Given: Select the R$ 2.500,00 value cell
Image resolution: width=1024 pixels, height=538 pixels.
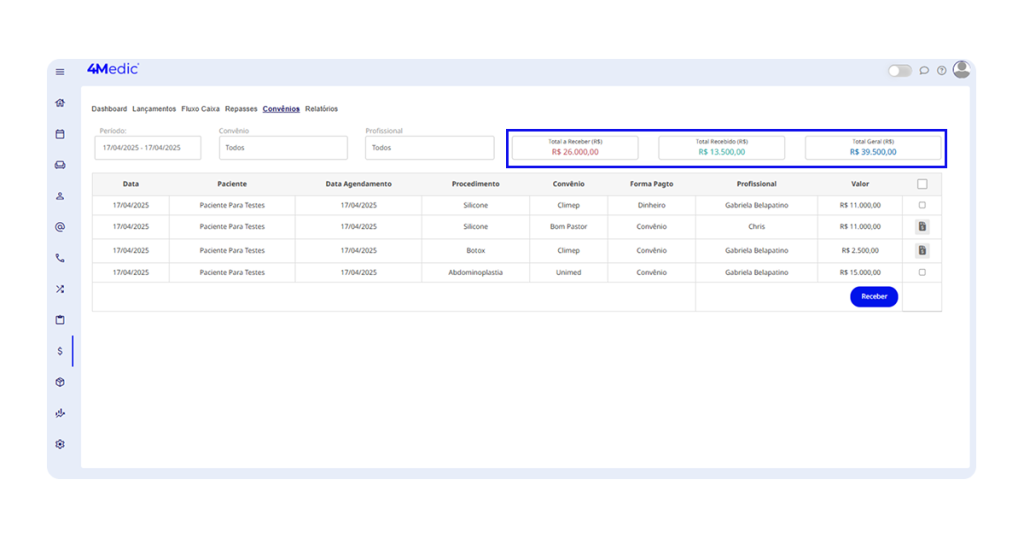Looking at the screenshot, I should (x=860, y=250).
